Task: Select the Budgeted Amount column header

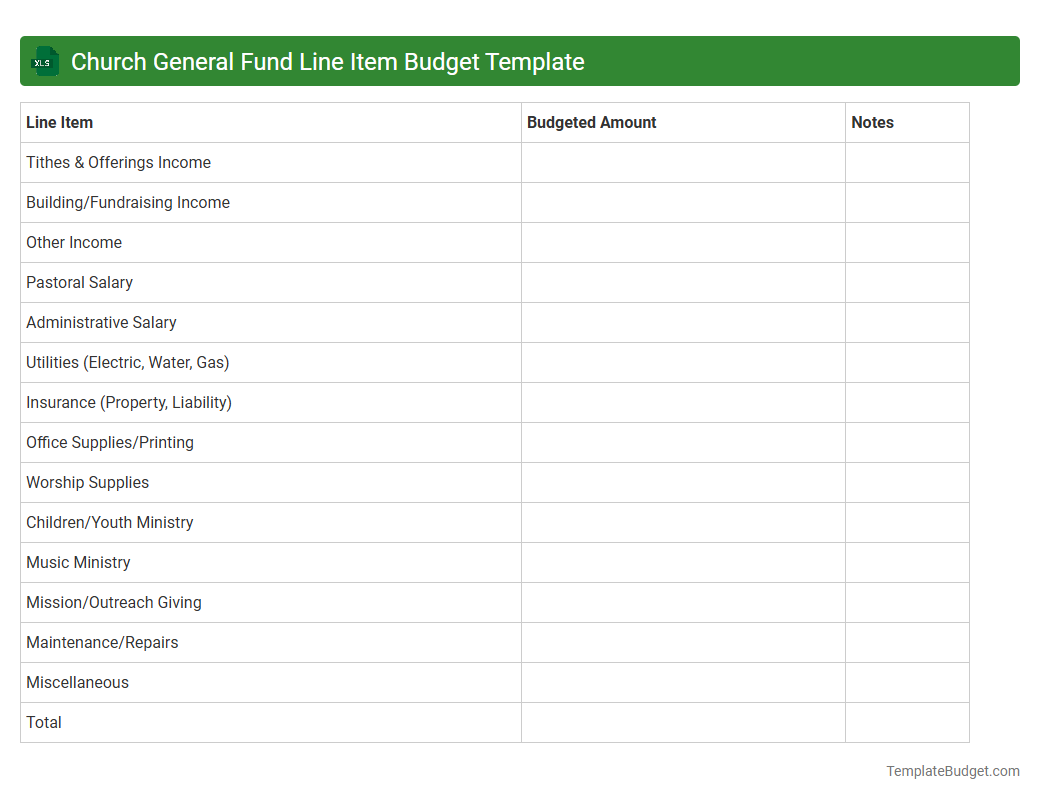Action: coord(590,122)
